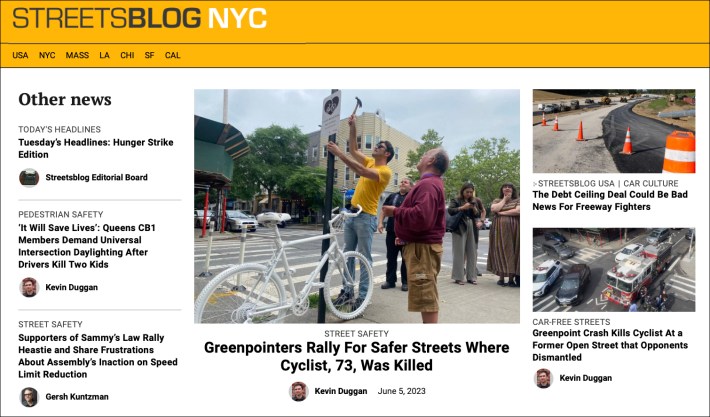Open the CAL edition
Viewport: 710px width, 417px height.
click(172, 55)
